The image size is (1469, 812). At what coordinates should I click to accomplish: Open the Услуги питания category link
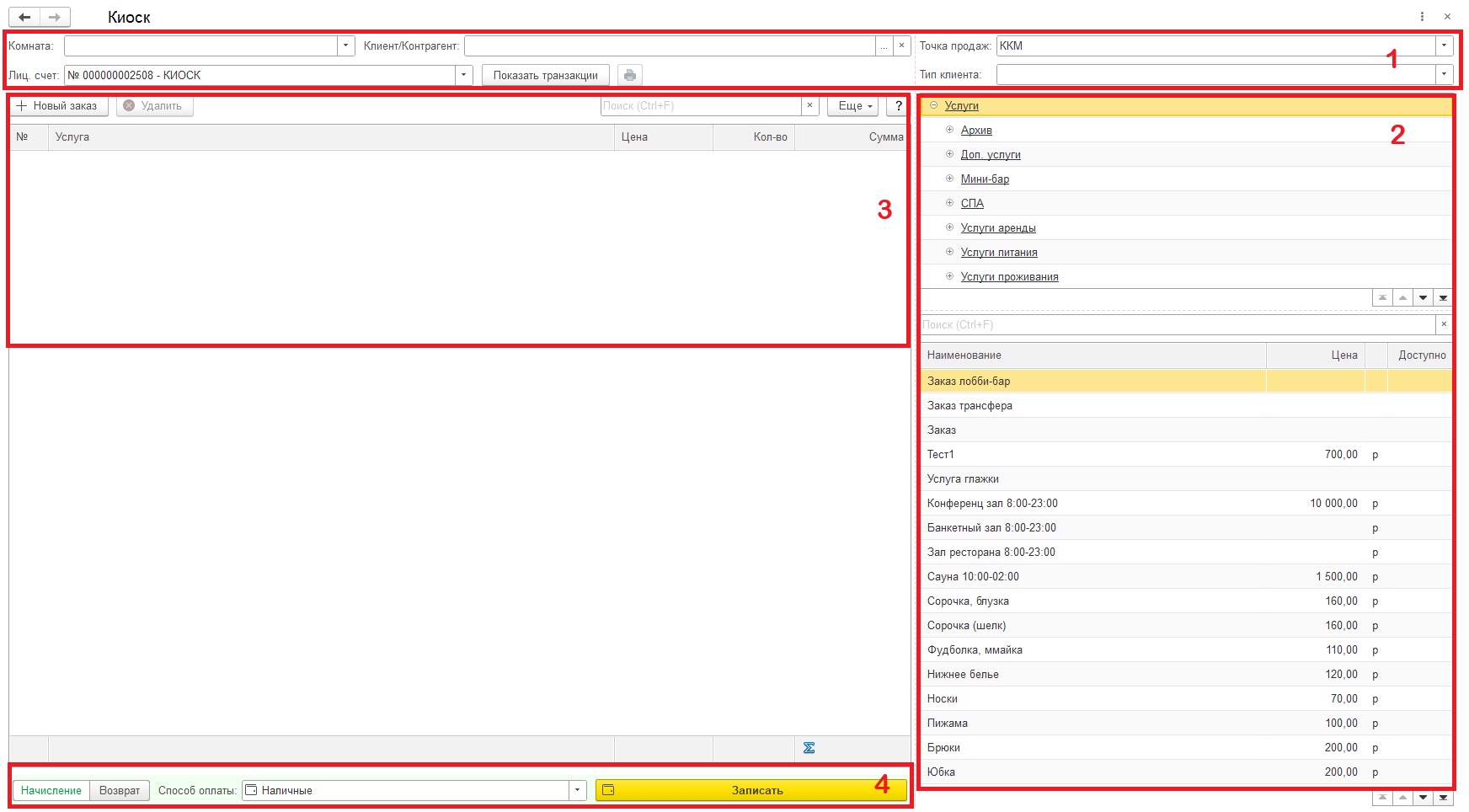click(x=999, y=252)
